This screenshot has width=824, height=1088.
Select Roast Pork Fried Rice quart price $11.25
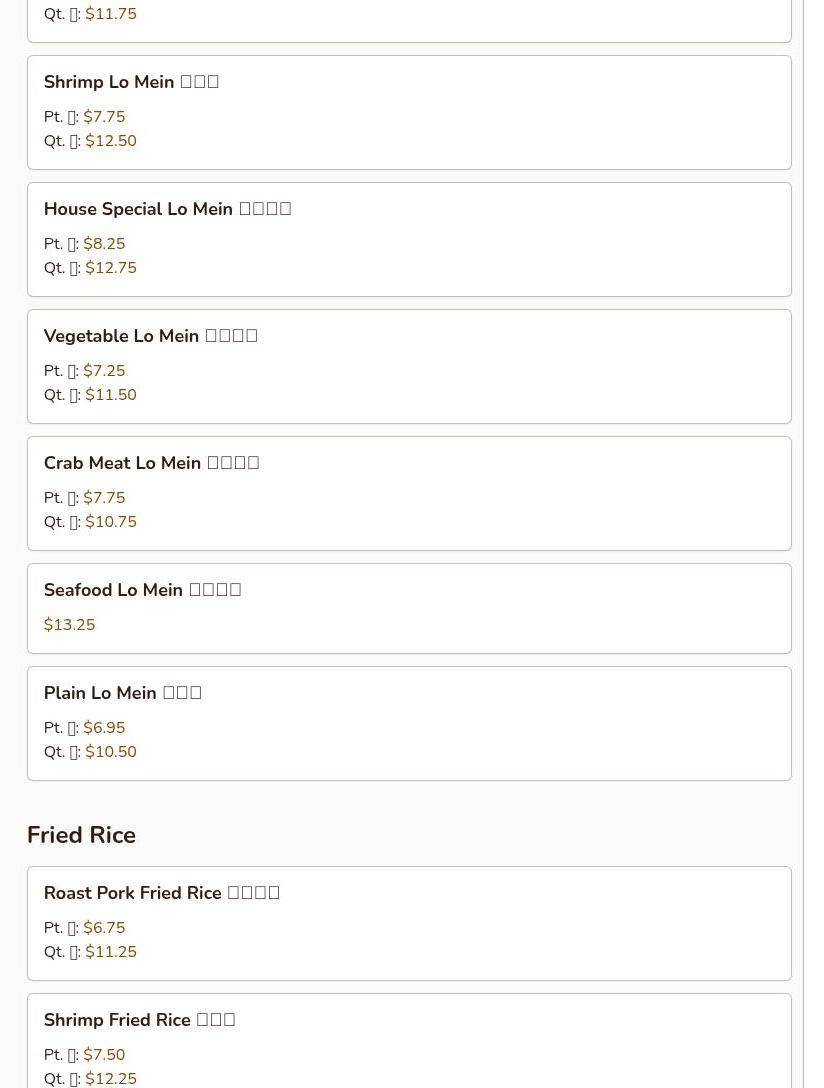111,952
